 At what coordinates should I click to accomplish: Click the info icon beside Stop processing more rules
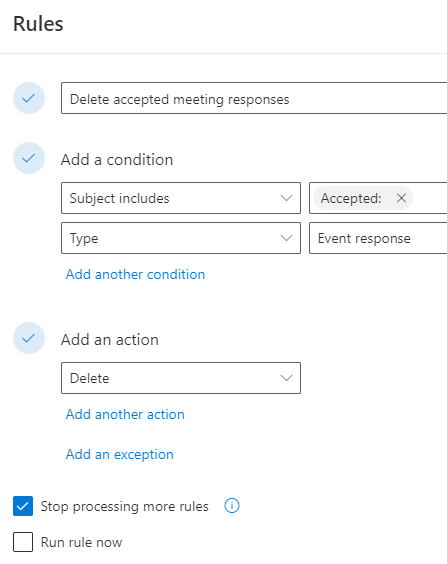click(x=232, y=506)
